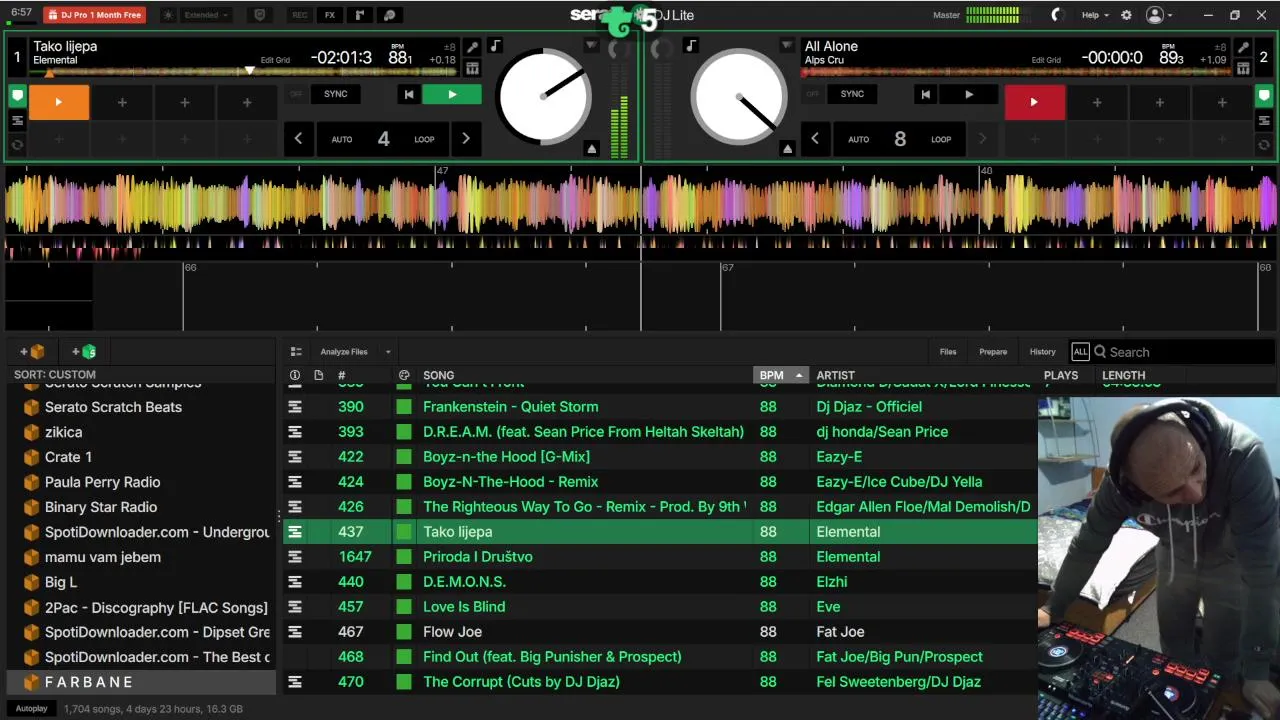The width and height of the screenshot is (1280, 720).
Task: Sort library by ARTIST column header
Action: click(835, 375)
